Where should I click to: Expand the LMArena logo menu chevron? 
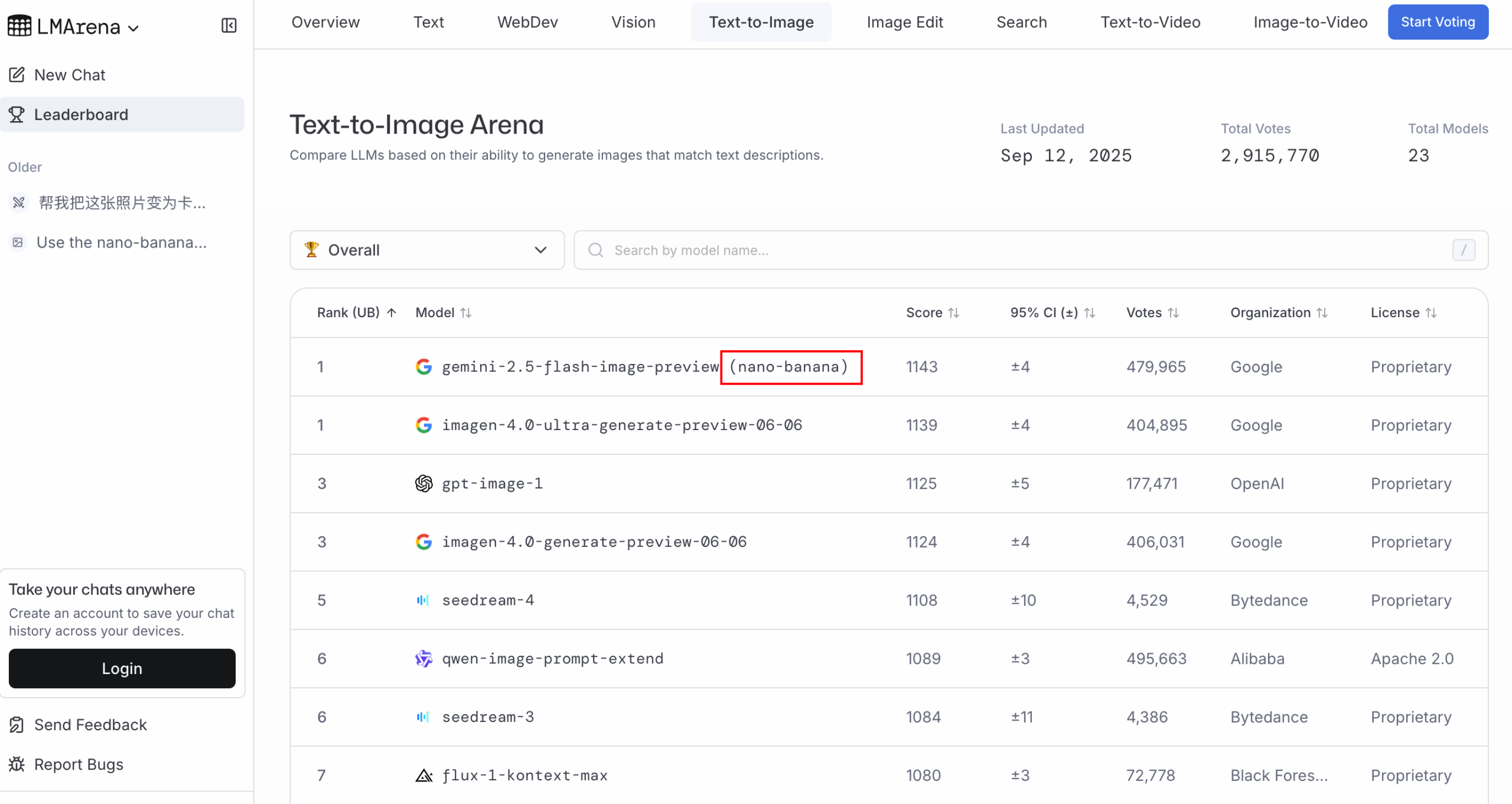[134, 28]
